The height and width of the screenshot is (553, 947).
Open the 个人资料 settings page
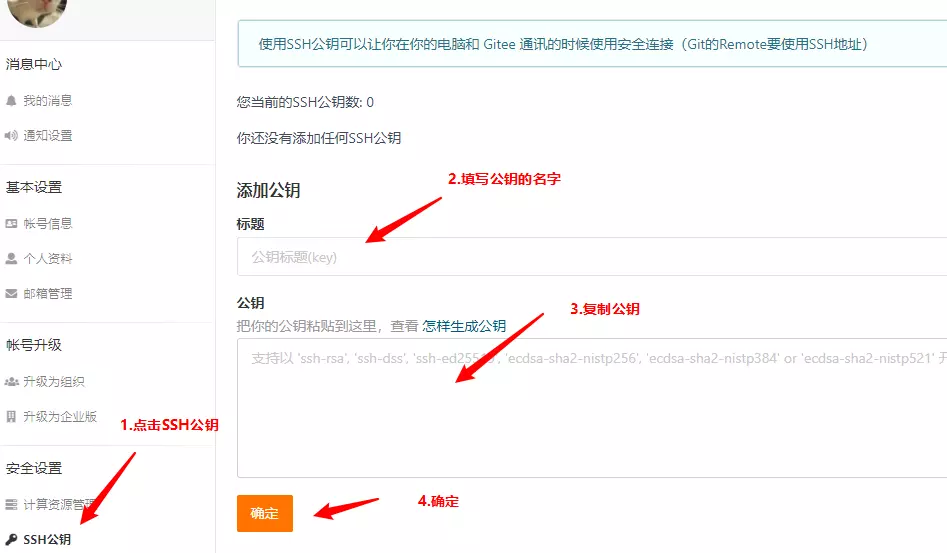(48, 259)
